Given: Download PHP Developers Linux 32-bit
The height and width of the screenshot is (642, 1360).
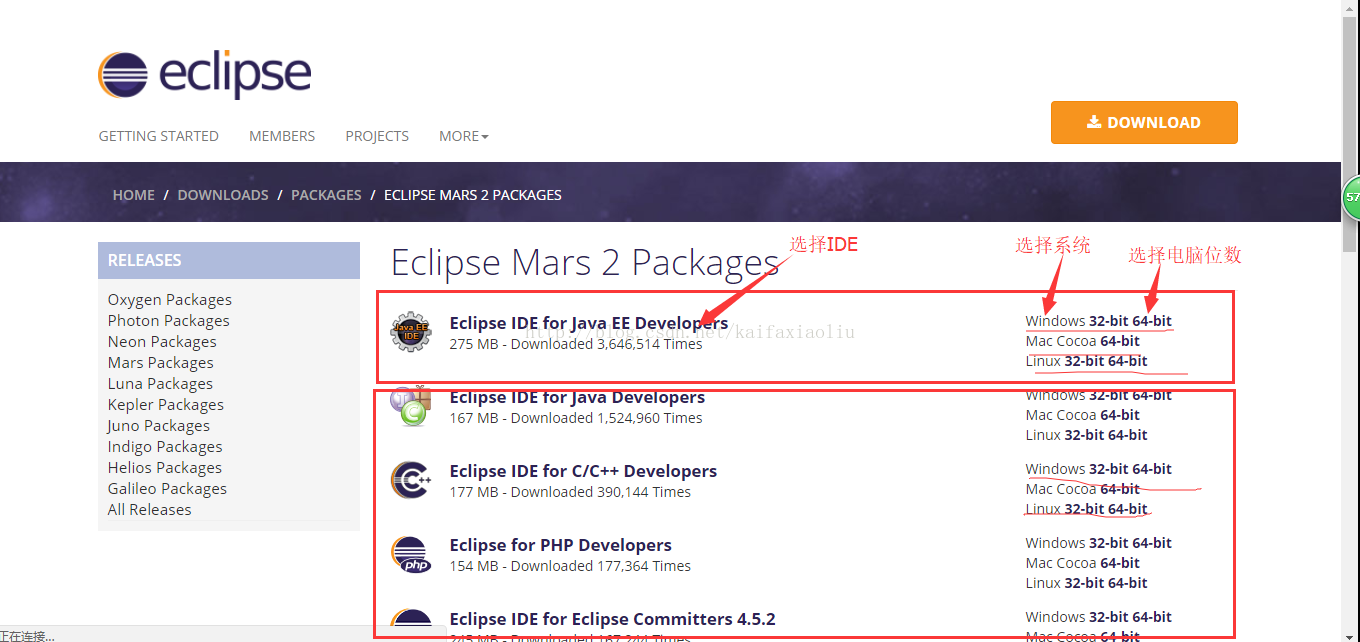Looking at the screenshot, I should pyautogui.click(x=1084, y=583).
